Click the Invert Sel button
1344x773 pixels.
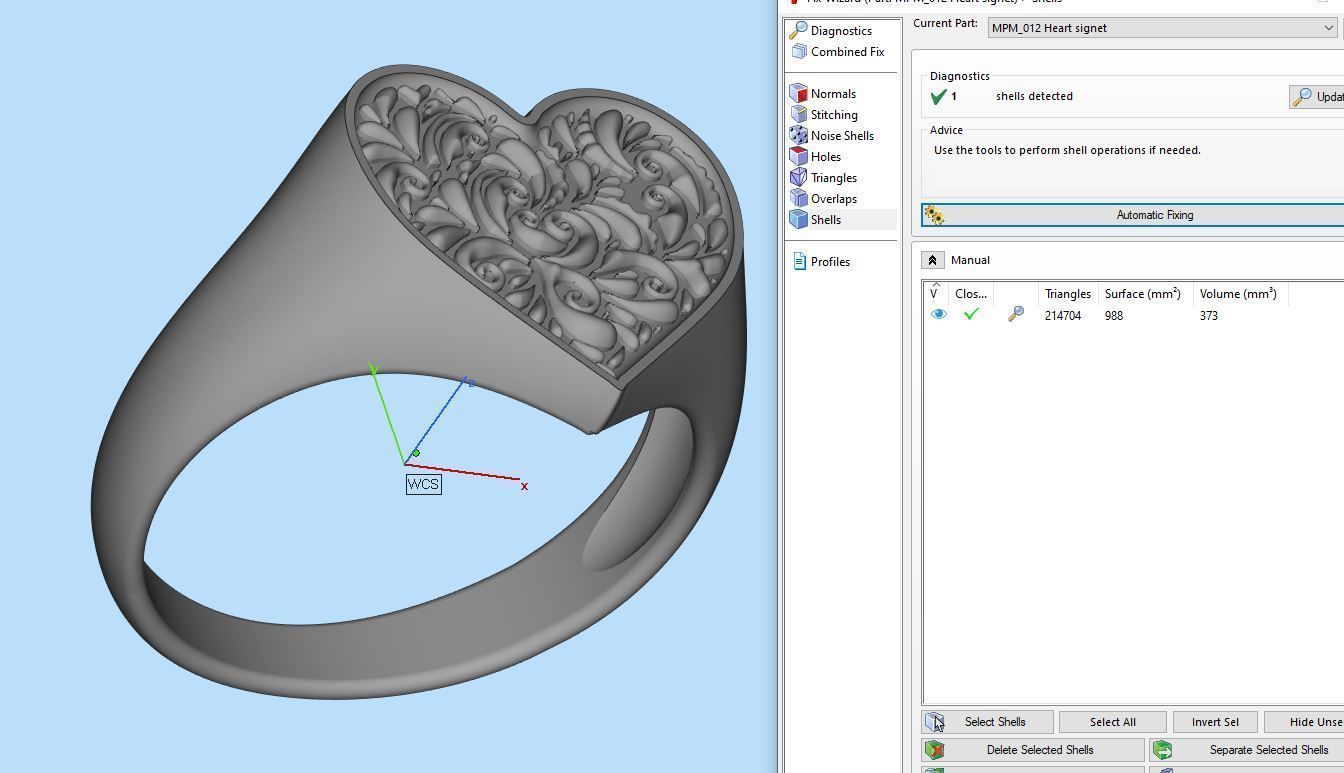pyautogui.click(x=1215, y=722)
